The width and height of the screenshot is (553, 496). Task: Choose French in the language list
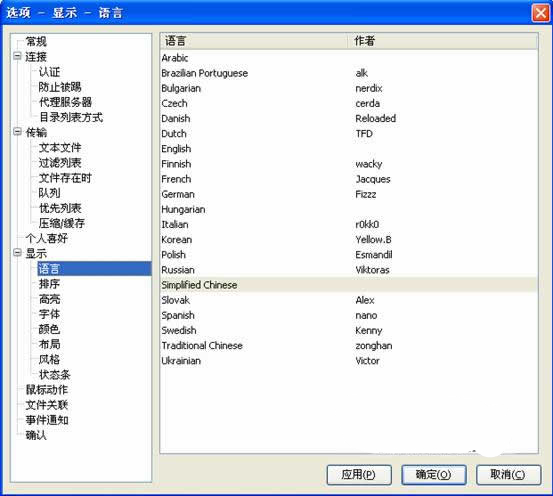[x=176, y=179]
